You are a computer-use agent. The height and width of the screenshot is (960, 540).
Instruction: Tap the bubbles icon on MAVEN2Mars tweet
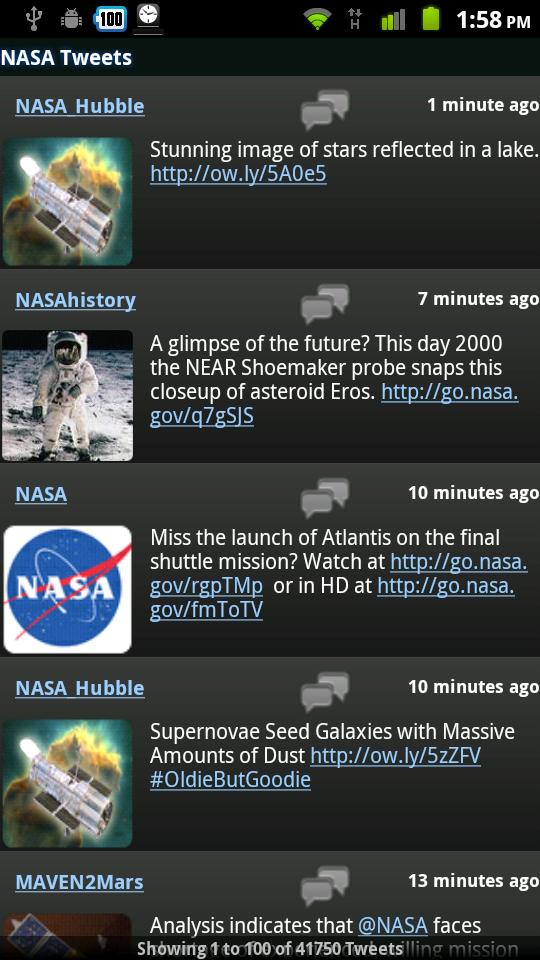324,886
